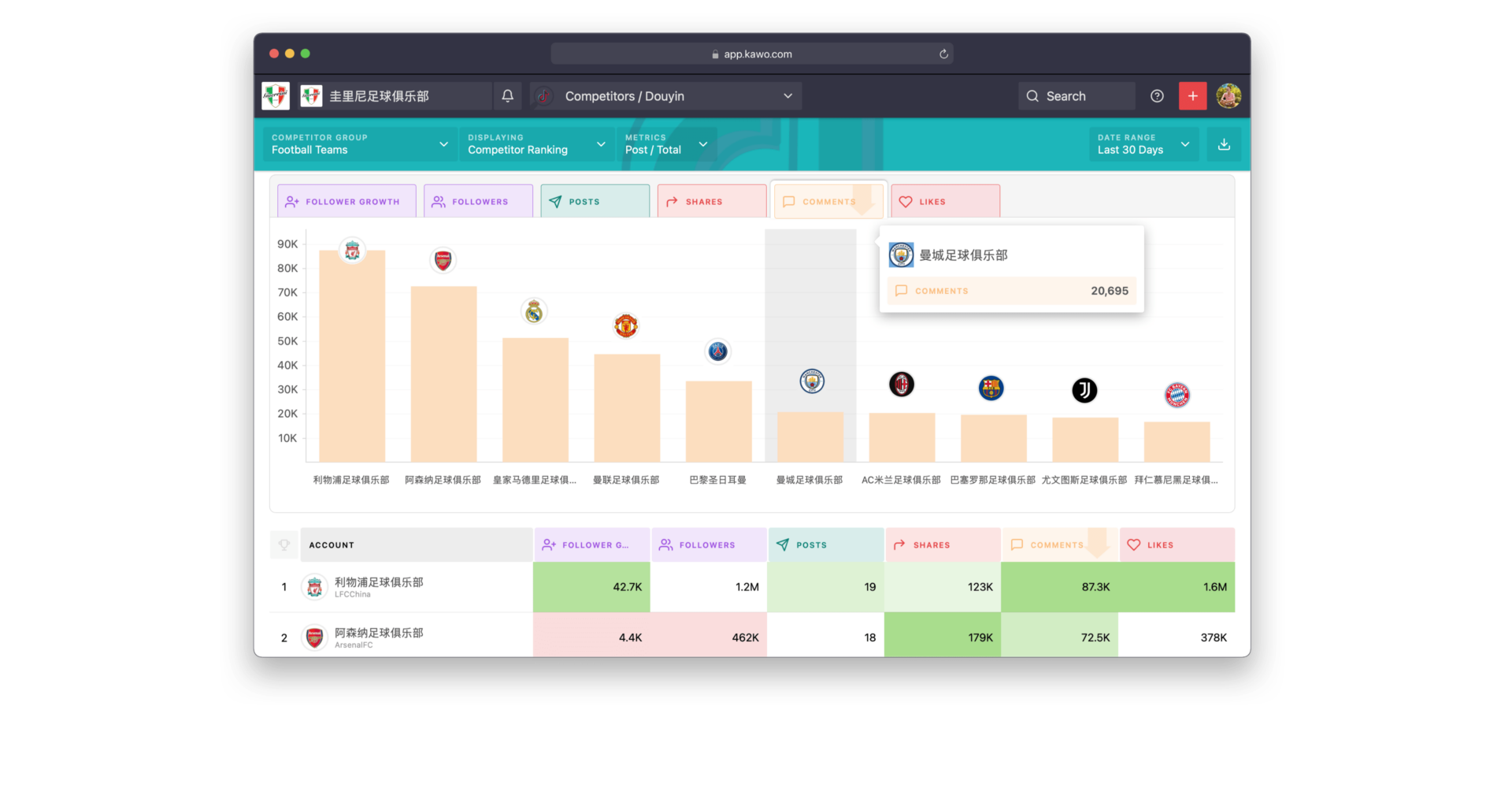1512x788 pixels.
Task: Click the download report icon on teal bar
Action: (1223, 144)
